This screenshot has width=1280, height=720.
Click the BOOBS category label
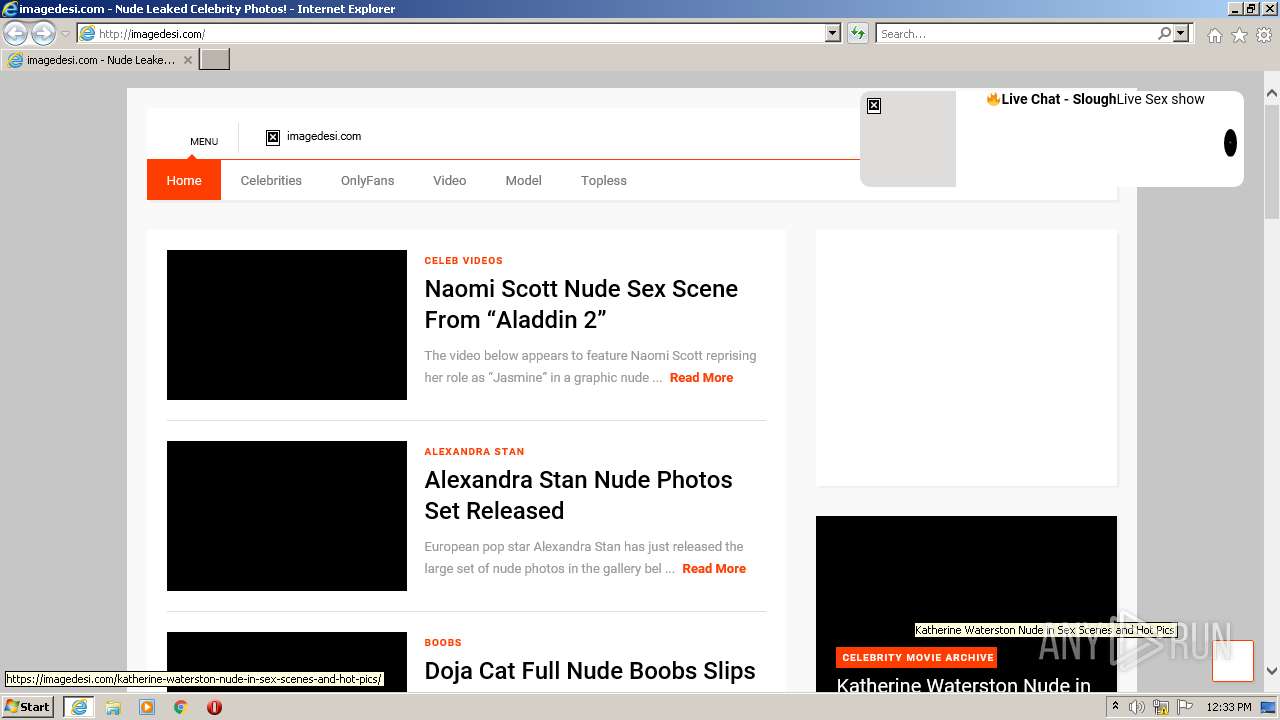(443, 643)
